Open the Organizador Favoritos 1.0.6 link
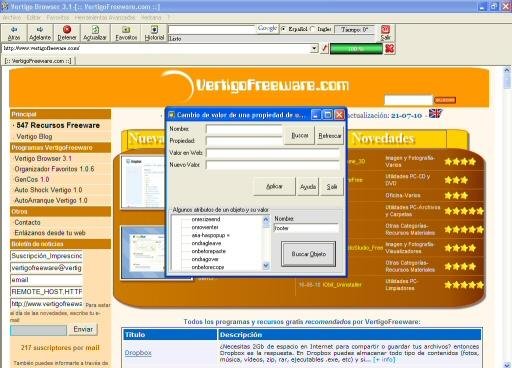This screenshot has height=368, width=512. click(54, 169)
